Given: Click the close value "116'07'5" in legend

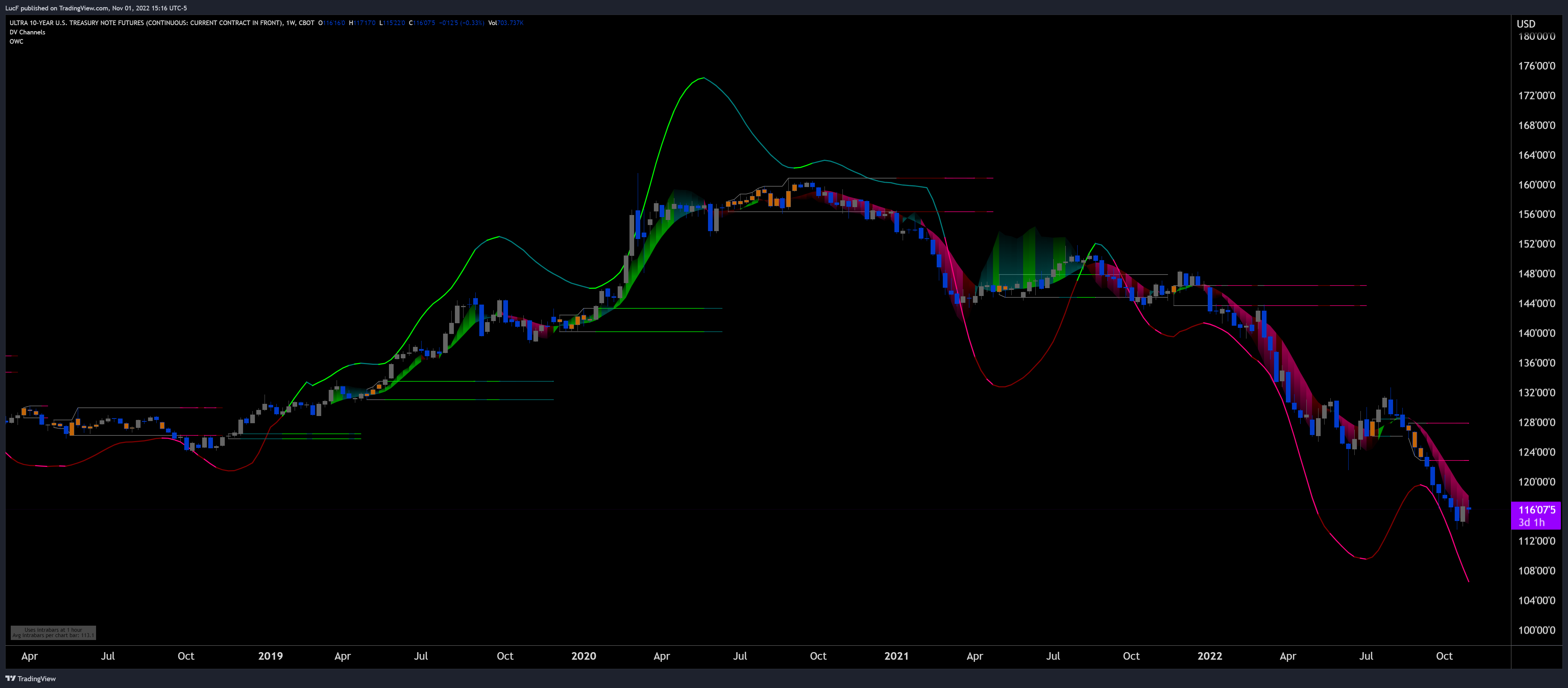Looking at the screenshot, I should tap(424, 23).
